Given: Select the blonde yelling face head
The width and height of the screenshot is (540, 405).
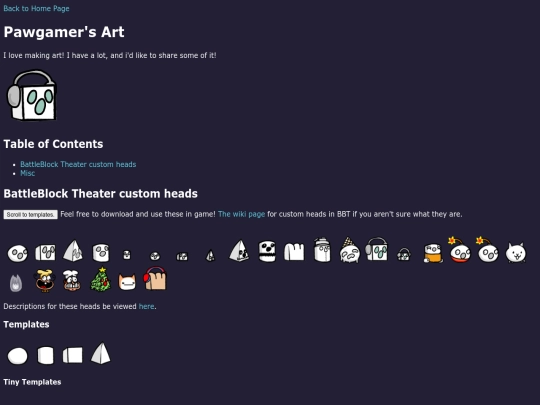Looking at the screenshot, I should [45, 281].
